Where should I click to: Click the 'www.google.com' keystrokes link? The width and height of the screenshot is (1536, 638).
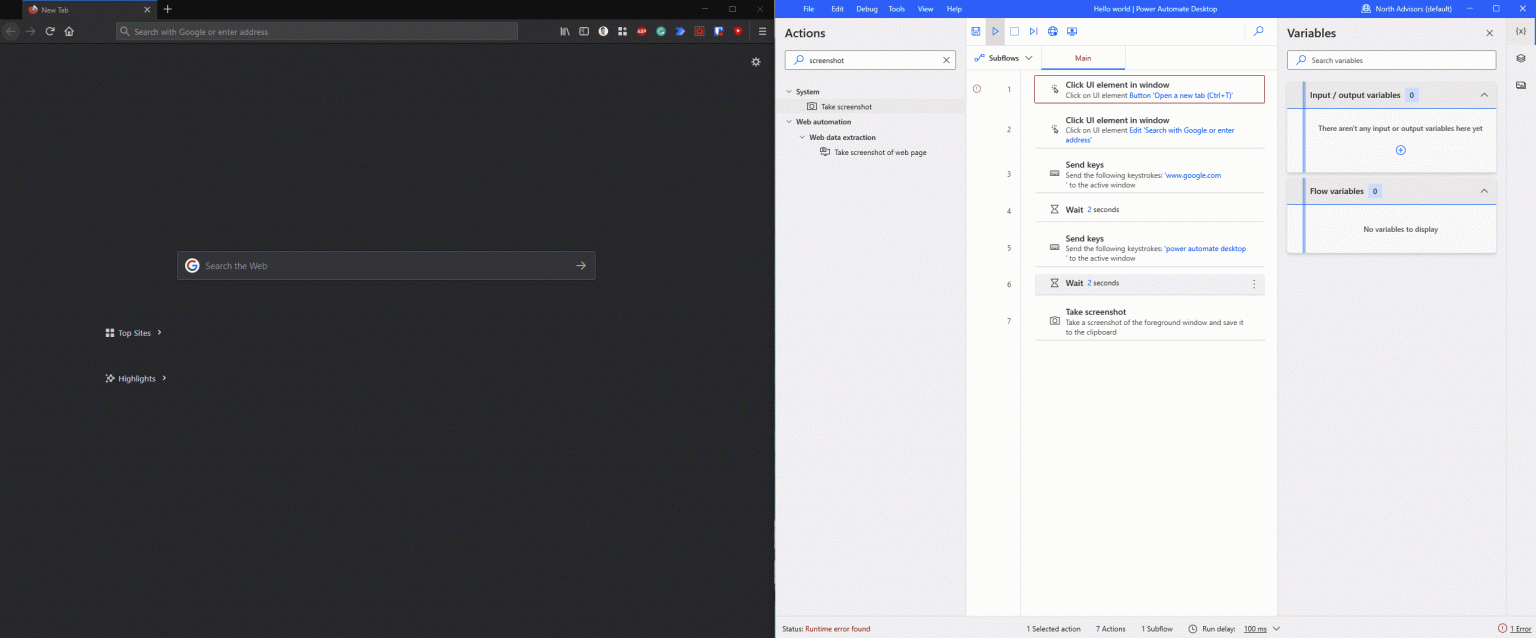1193,175
